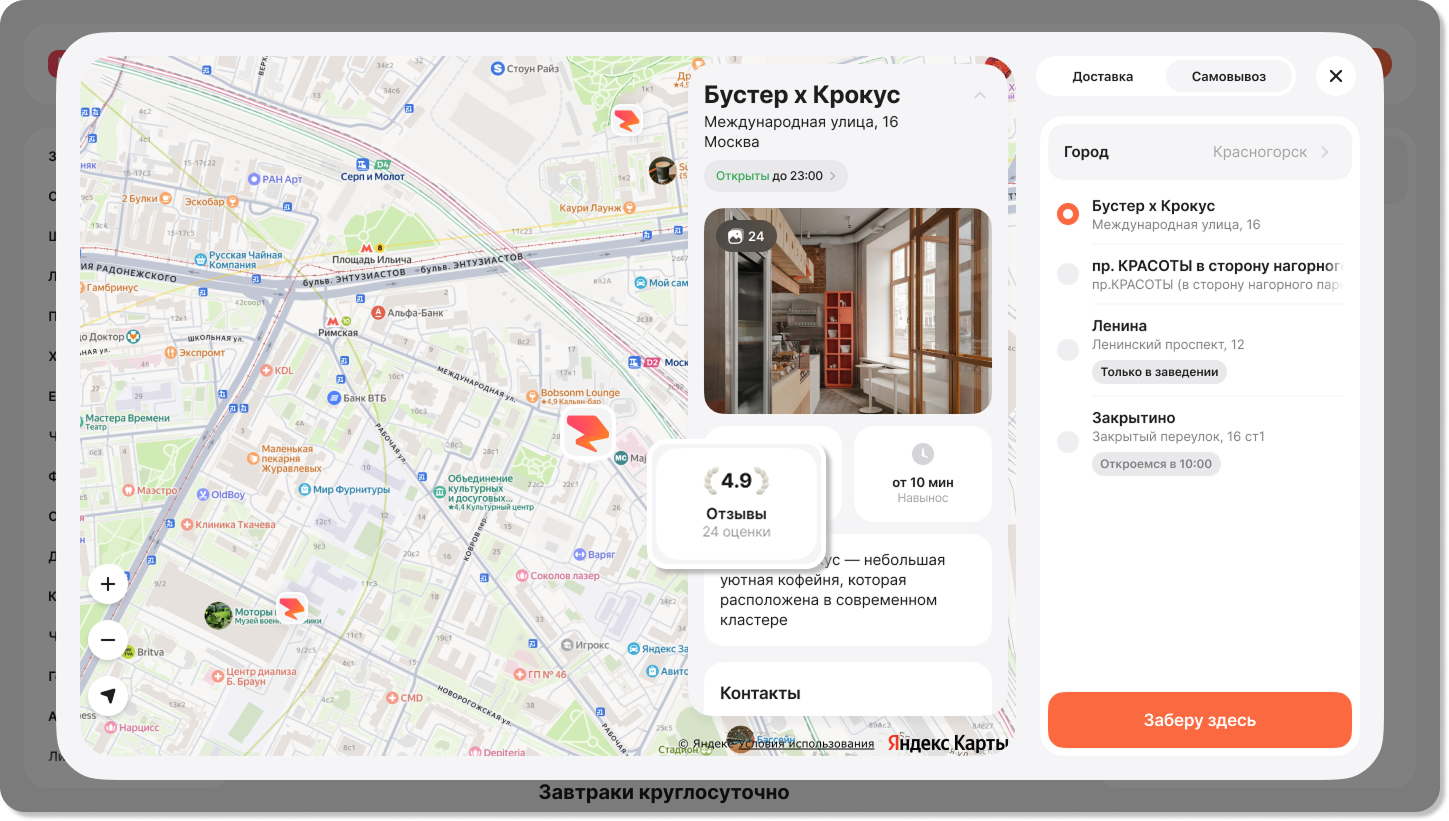Click the Гамбринус map marker
1449x821 pixels.
pyautogui.click(x=85, y=287)
